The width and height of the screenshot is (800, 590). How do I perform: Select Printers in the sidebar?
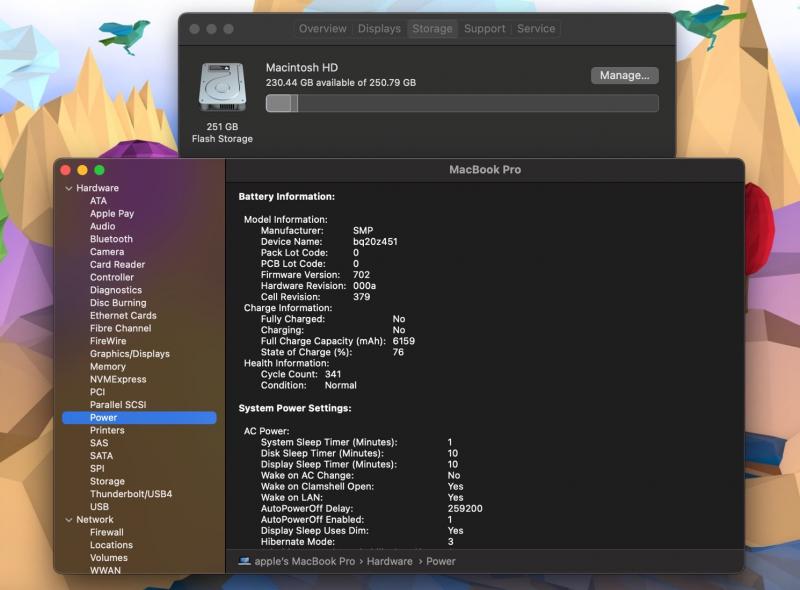[107, 430]
